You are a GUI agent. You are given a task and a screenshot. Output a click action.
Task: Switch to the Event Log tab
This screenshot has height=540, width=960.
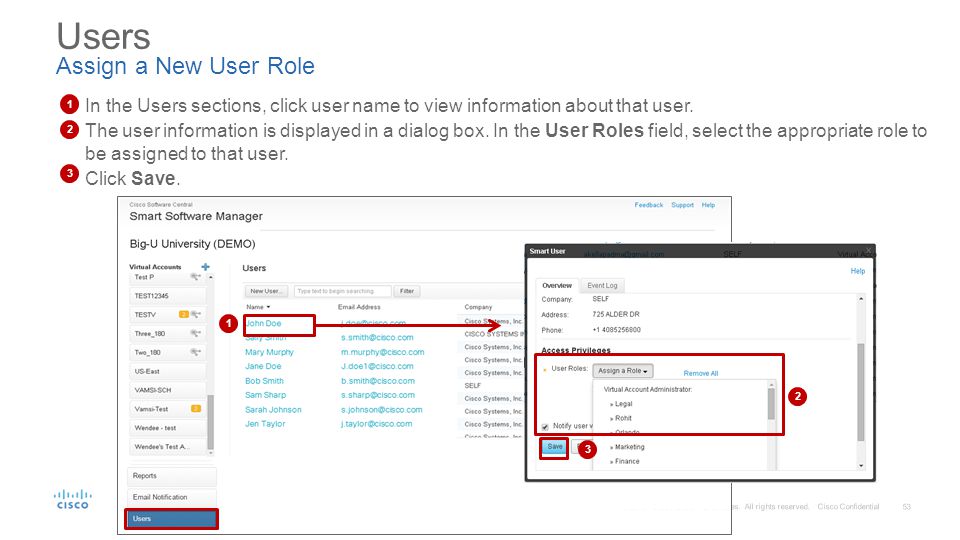pyautogui.click(x=602, y=286)
